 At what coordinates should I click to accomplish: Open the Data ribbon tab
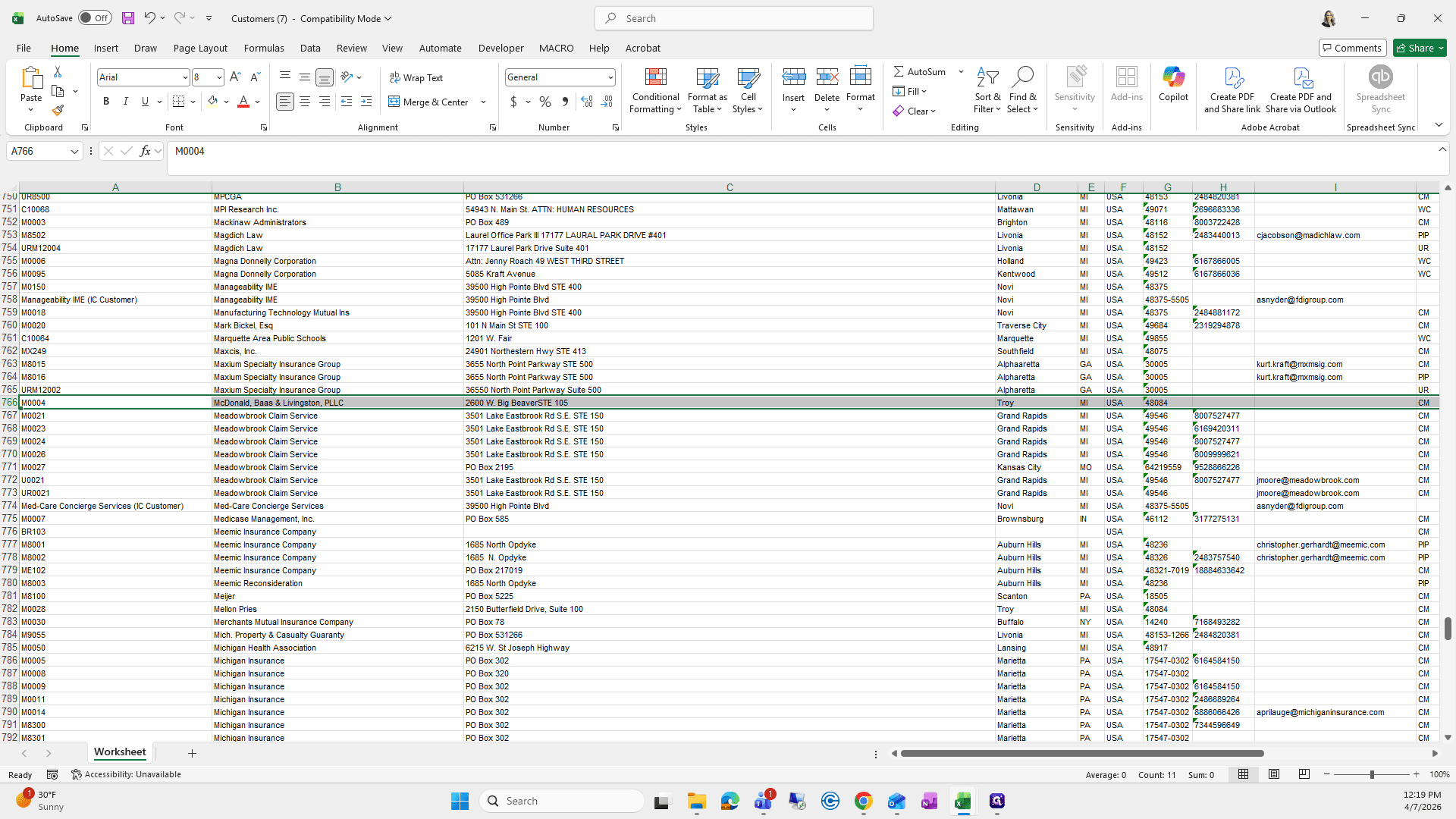point(310,48)
